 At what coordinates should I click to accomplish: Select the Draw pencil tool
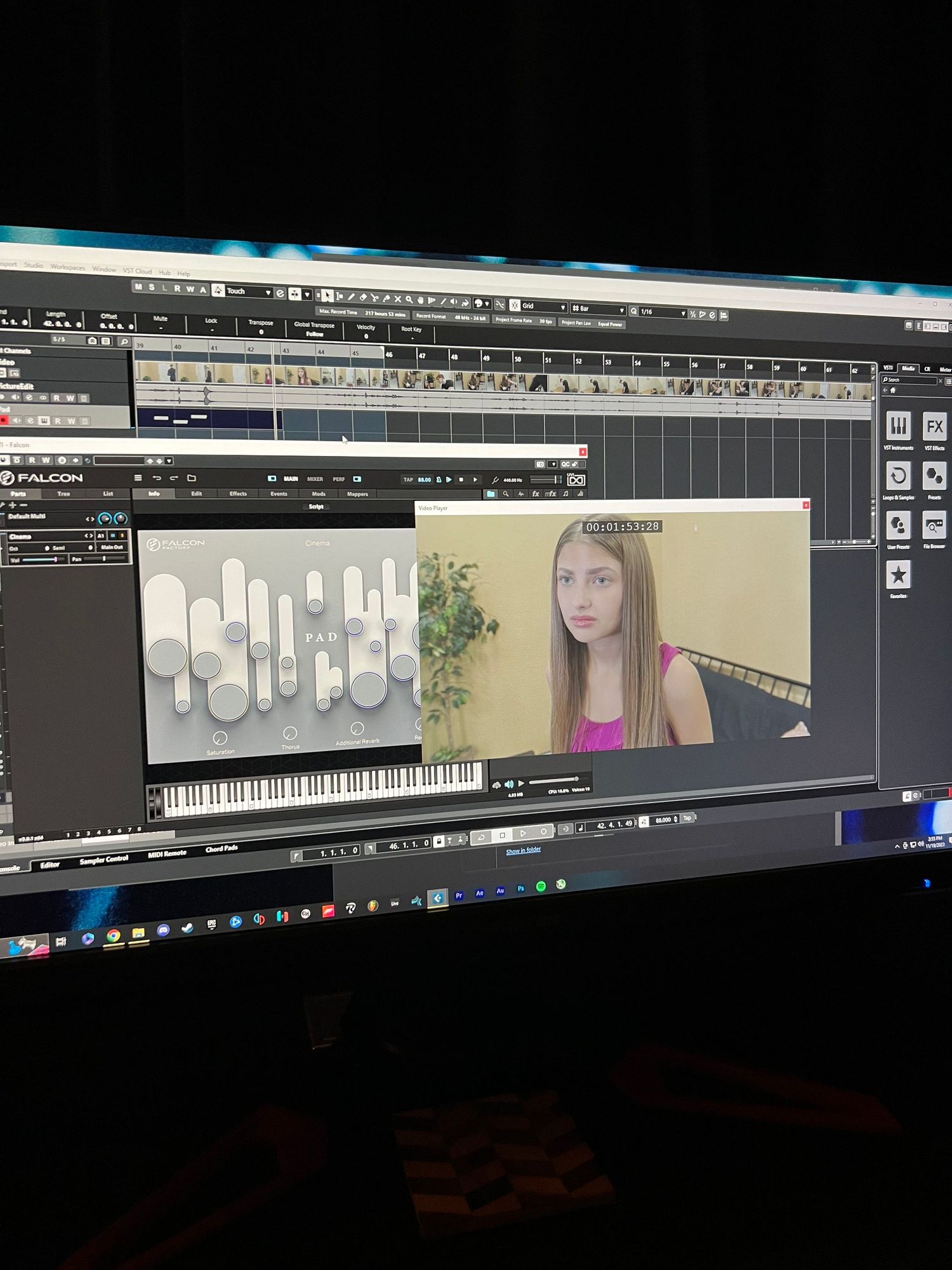[x=351, y=297]
